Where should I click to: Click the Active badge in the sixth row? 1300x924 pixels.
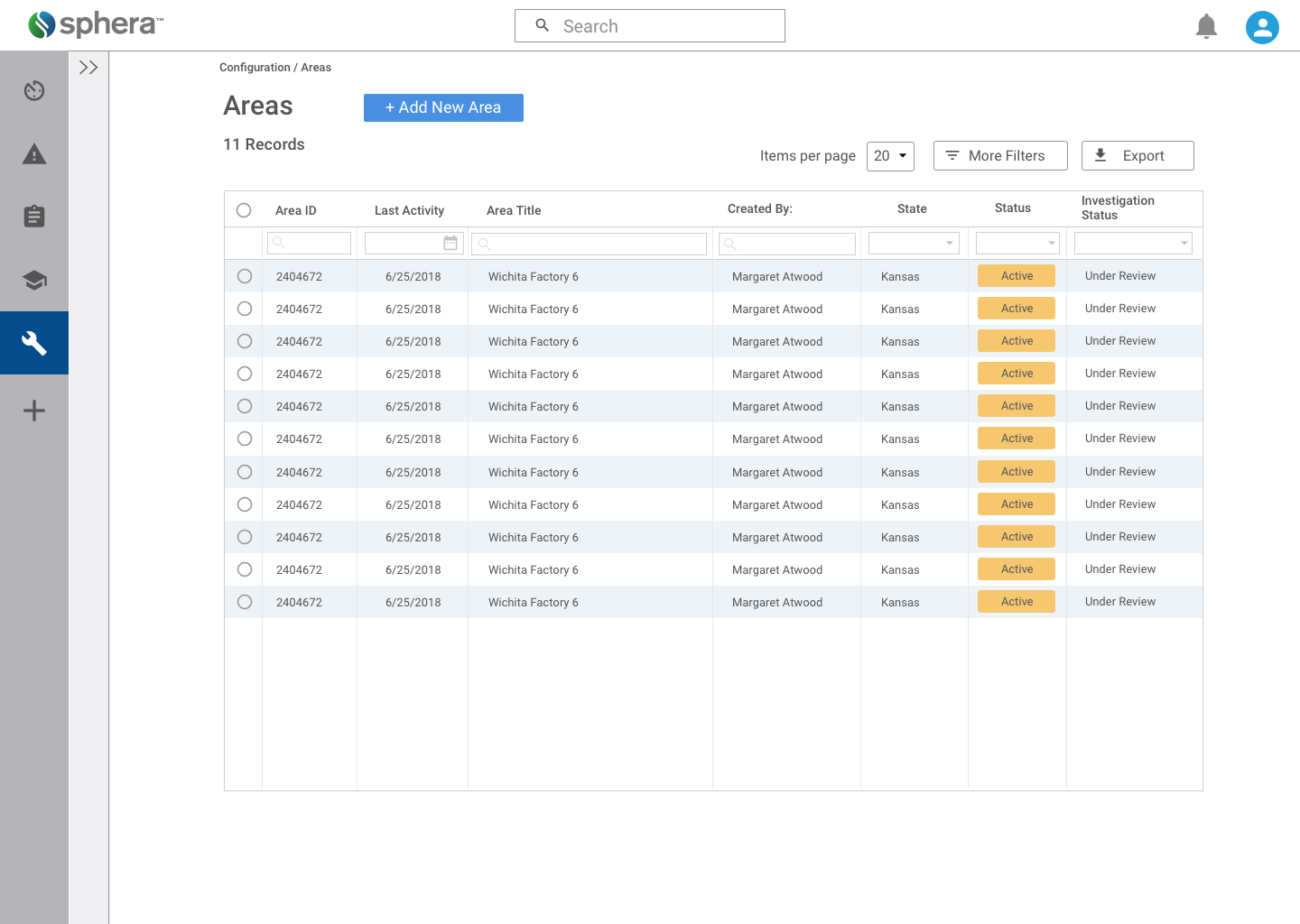tap(1017, 439)
